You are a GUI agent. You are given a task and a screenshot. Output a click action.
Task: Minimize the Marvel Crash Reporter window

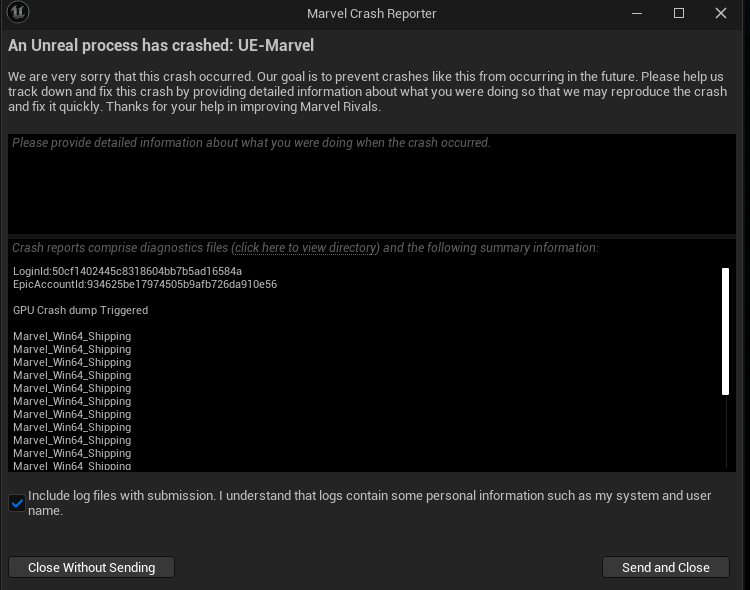point(637,13)
